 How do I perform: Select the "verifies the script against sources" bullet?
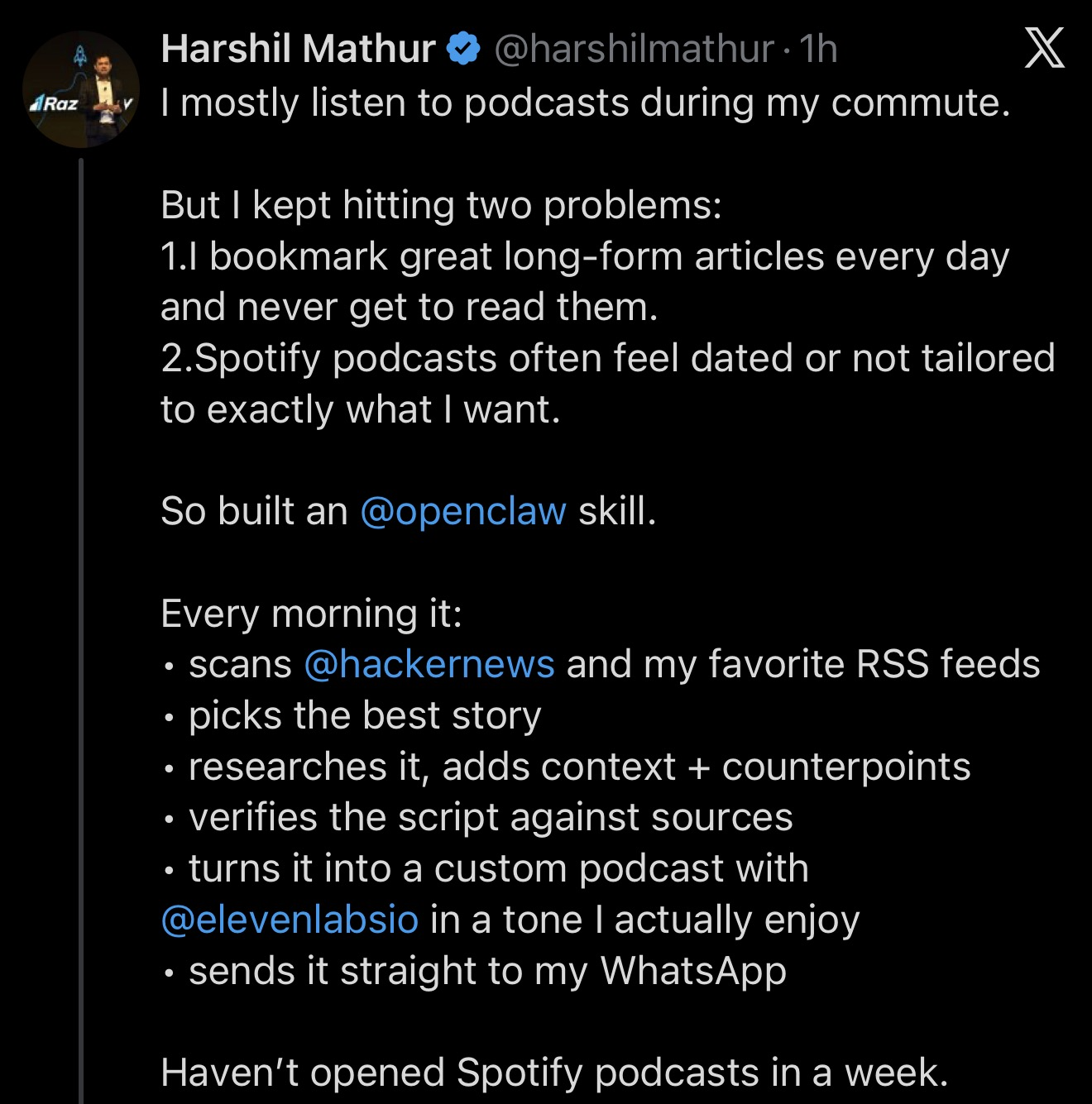491,818
